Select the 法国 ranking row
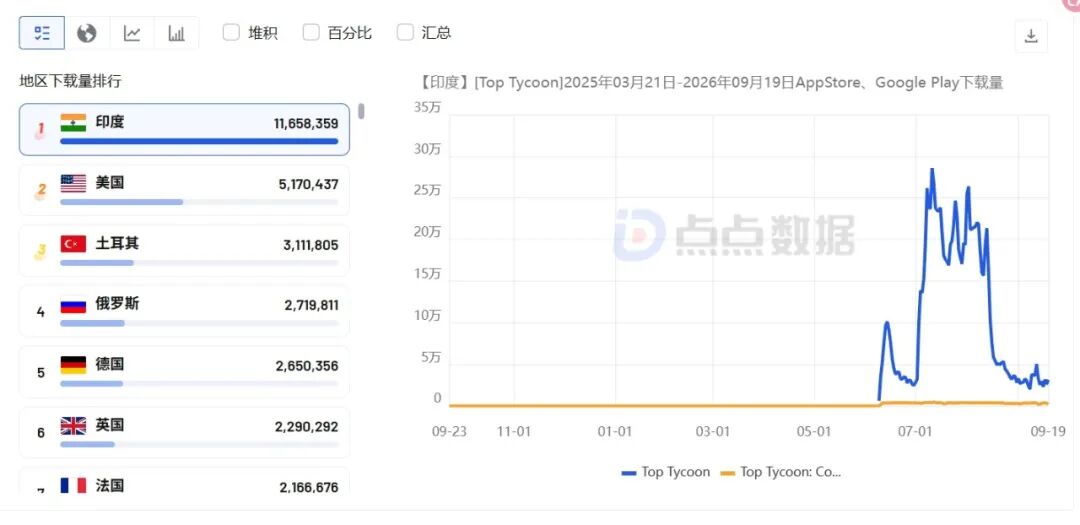This screenshot has width=1080, height=525. click(x=184, y=481)
